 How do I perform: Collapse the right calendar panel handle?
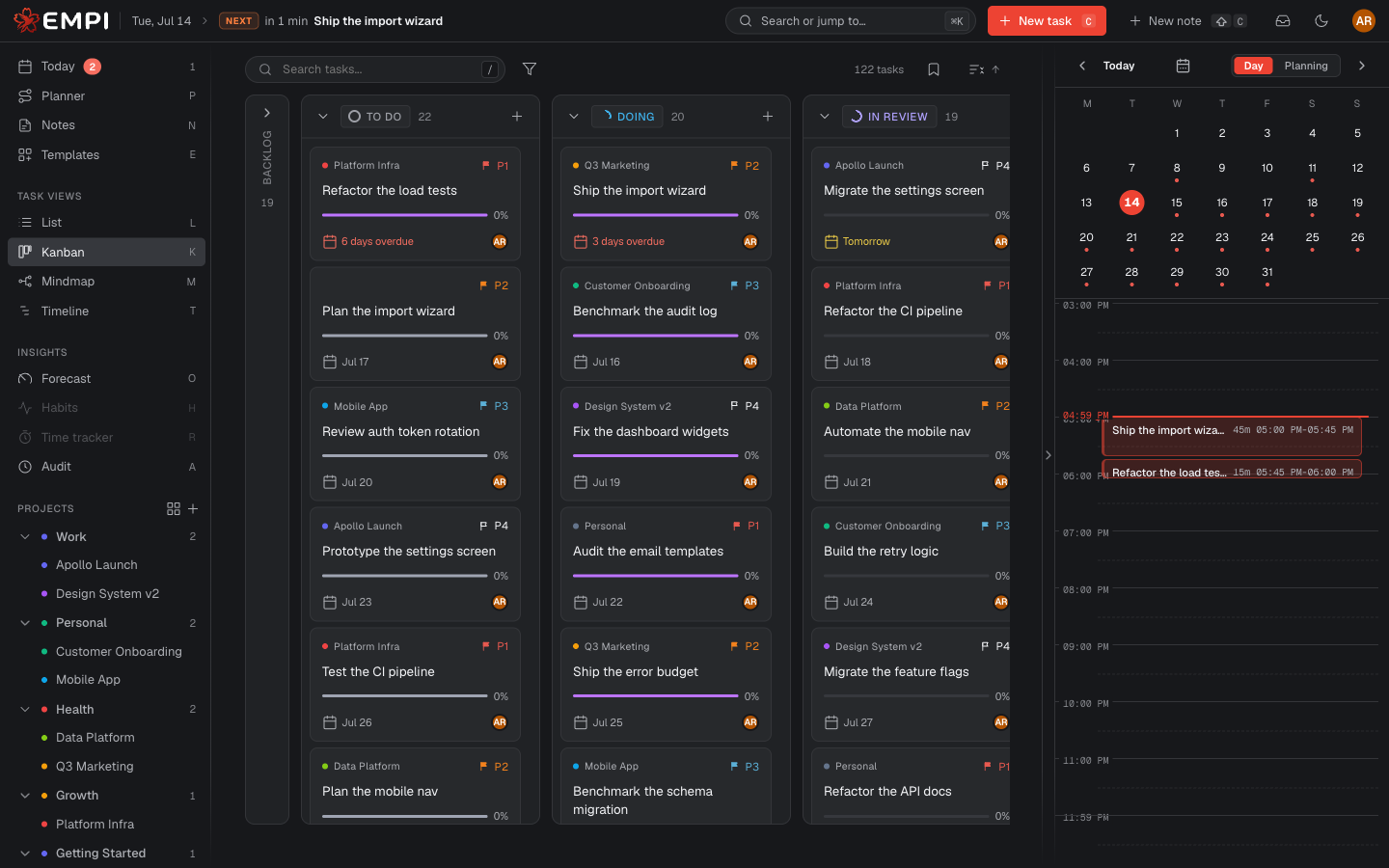1048,455
